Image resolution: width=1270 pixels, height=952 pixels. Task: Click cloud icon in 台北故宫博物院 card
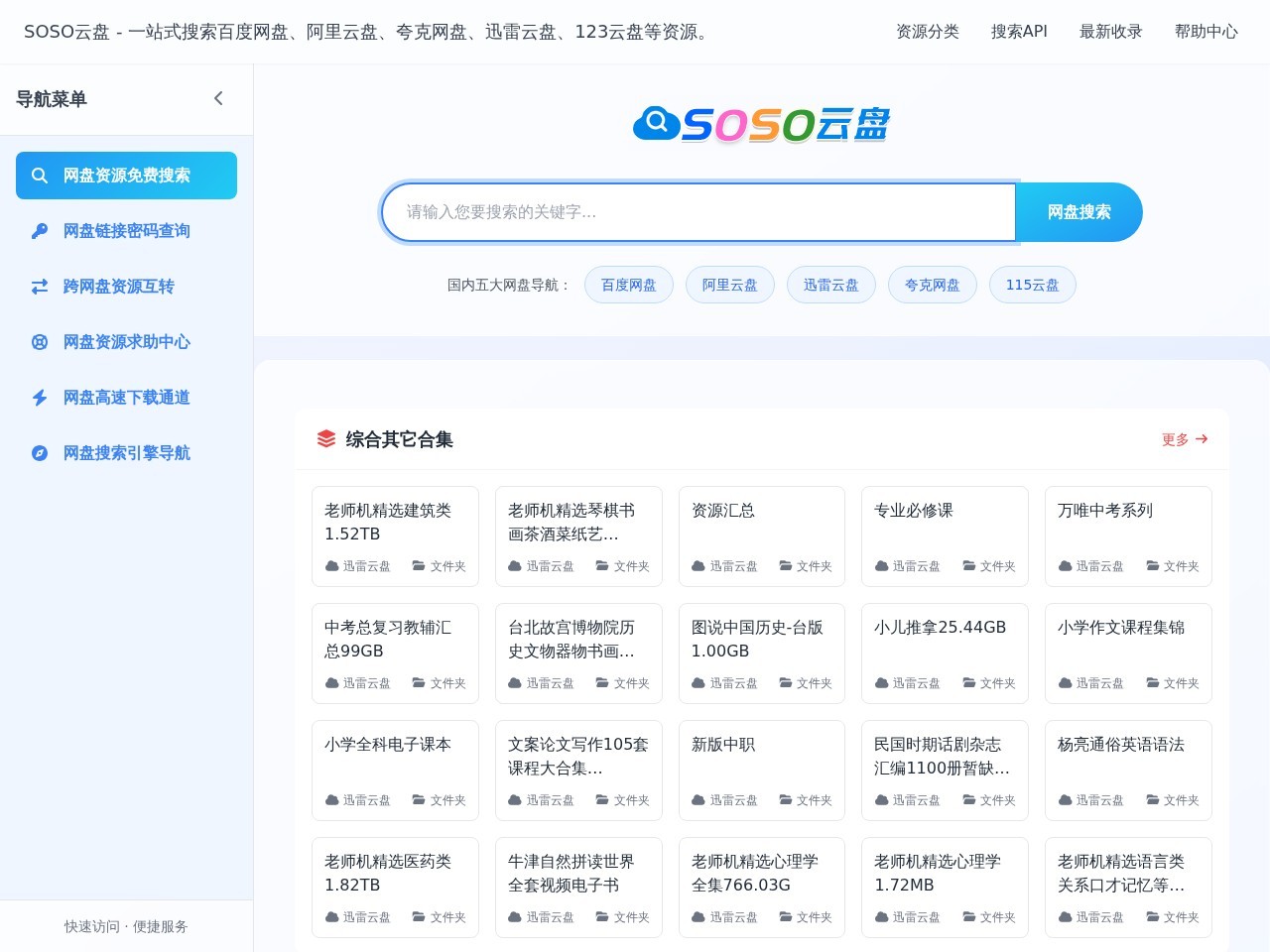[x=515, y=683]
